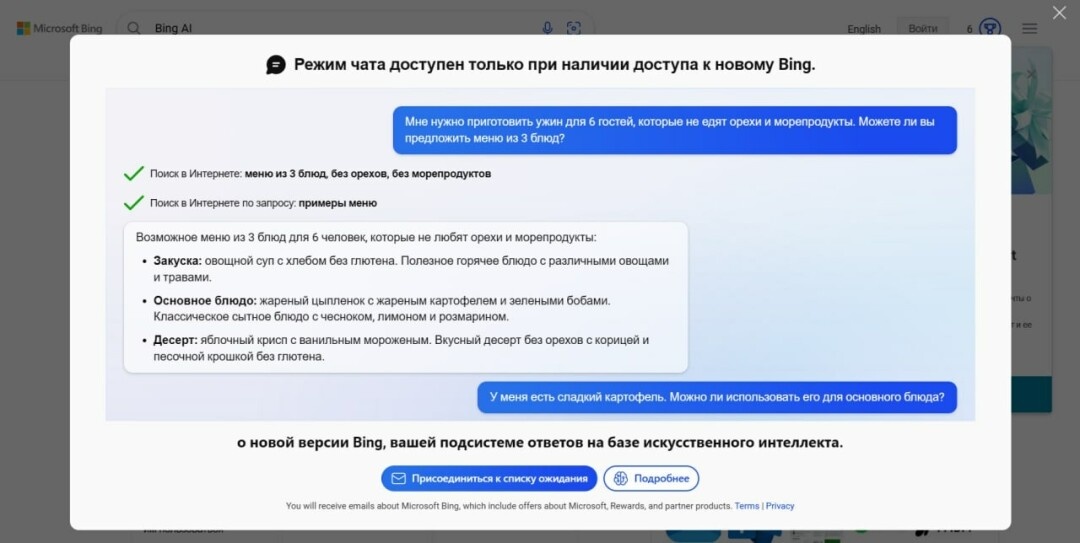Click the Закуска menu item text
Image resolution: width=1080 pixels, height=543 pixels.
411,269
